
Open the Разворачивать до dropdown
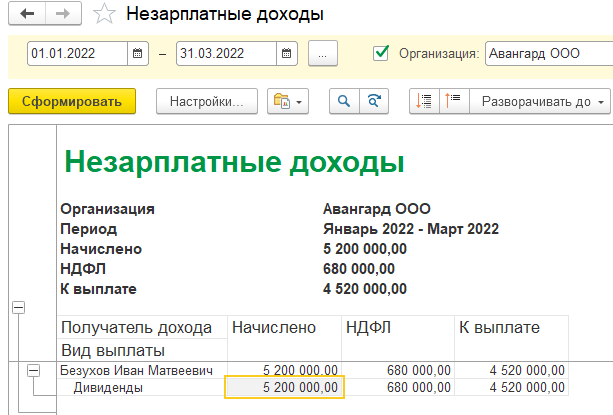pyautogui.click(x=541, y=101)
